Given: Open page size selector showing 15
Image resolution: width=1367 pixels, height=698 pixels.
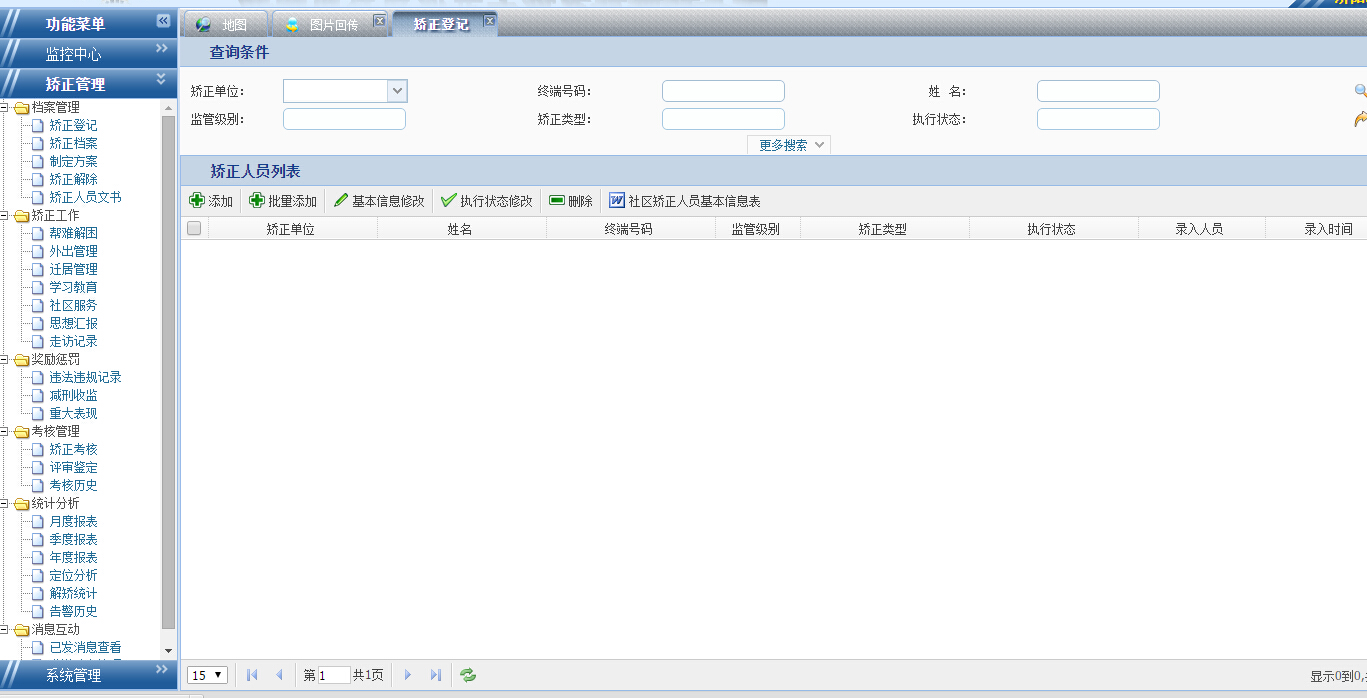Looking at the screenshot, I should pos(208,675).
